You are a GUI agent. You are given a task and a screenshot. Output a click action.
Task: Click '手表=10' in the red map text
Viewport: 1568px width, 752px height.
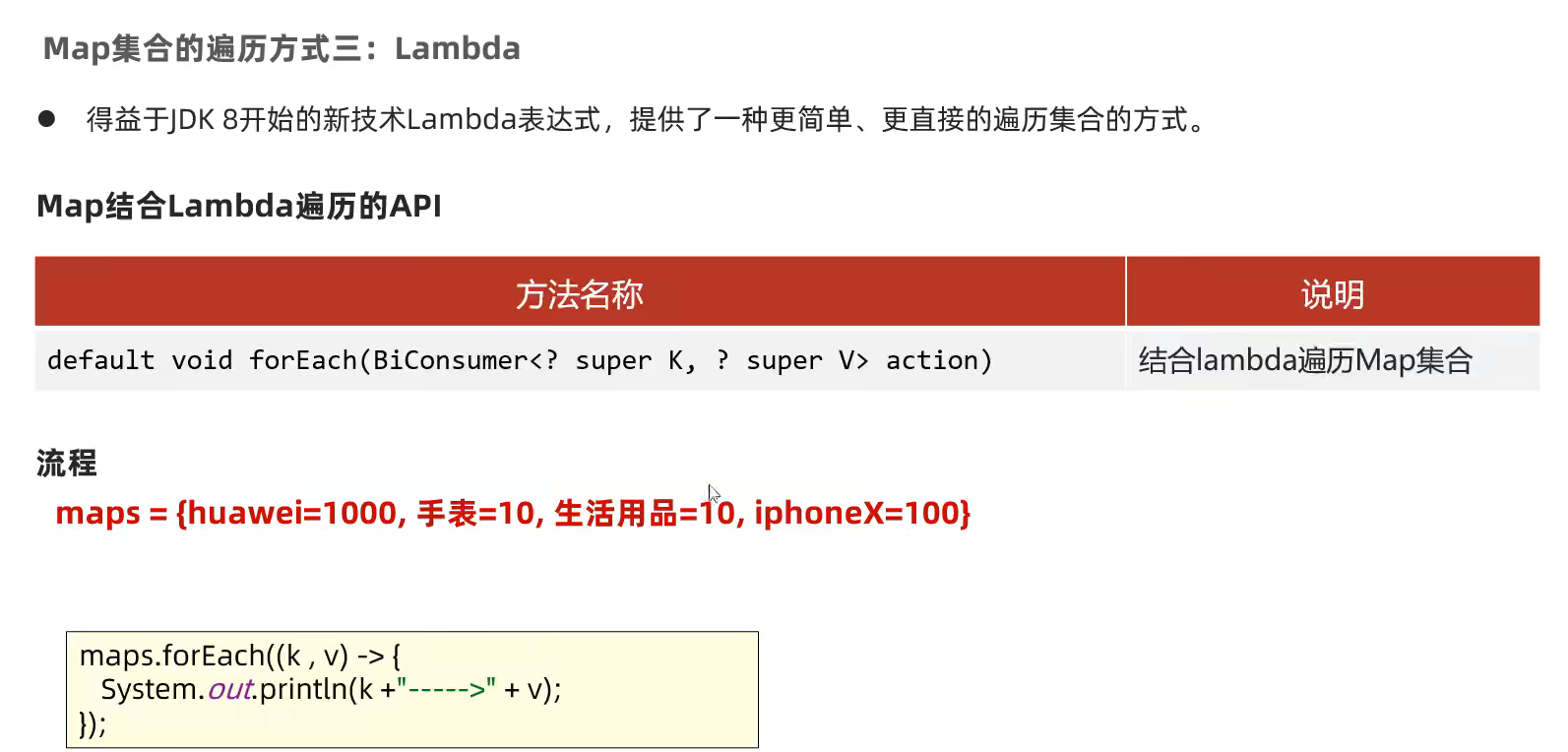coord(475,513)
